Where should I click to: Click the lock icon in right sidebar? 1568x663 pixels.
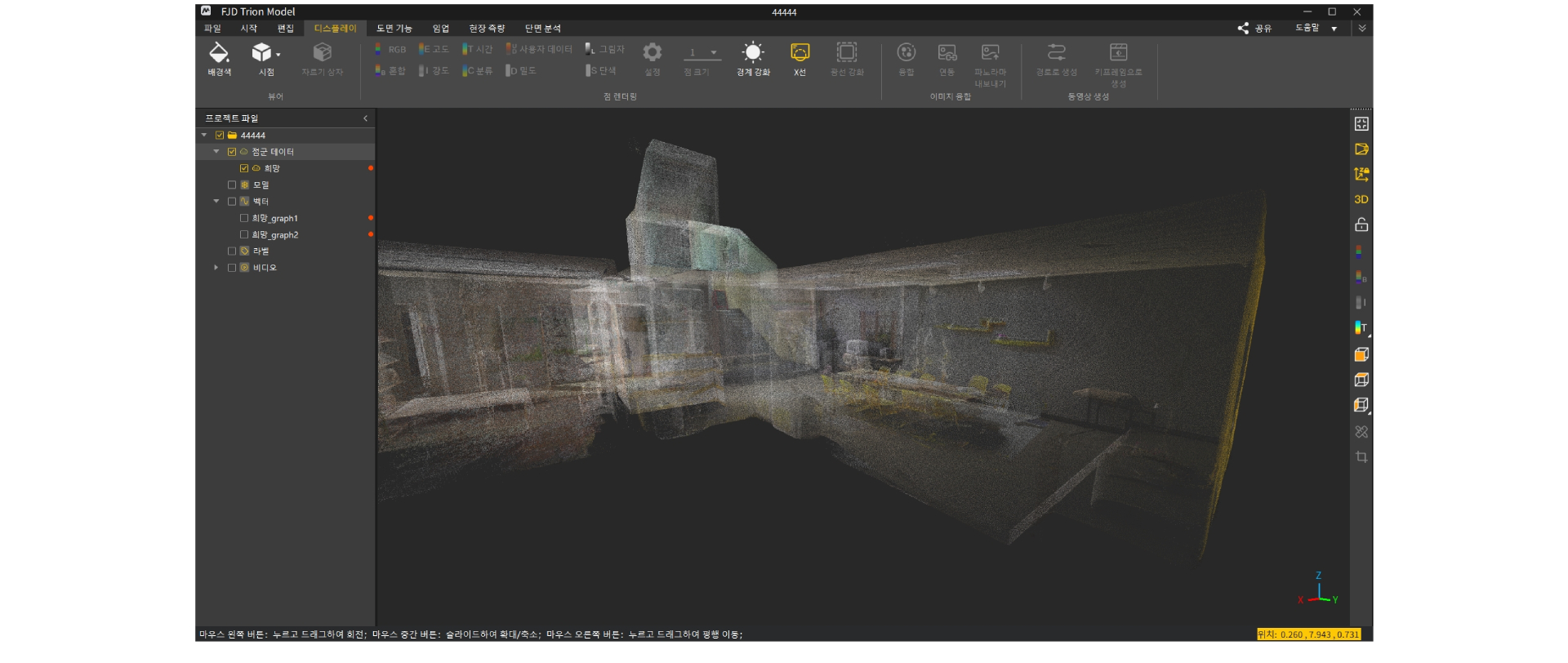1361,225
